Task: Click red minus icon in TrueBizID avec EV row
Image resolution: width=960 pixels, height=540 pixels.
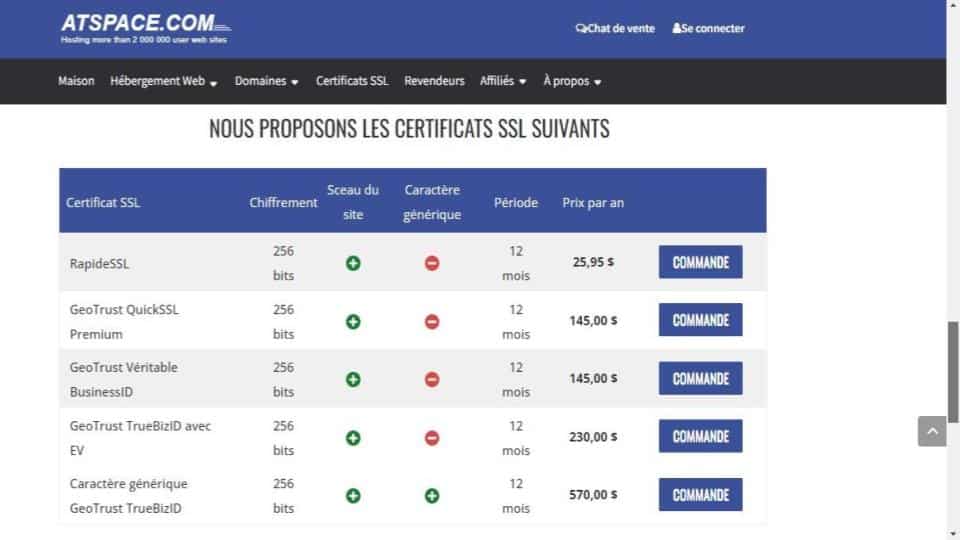Action: click(432, 438)
